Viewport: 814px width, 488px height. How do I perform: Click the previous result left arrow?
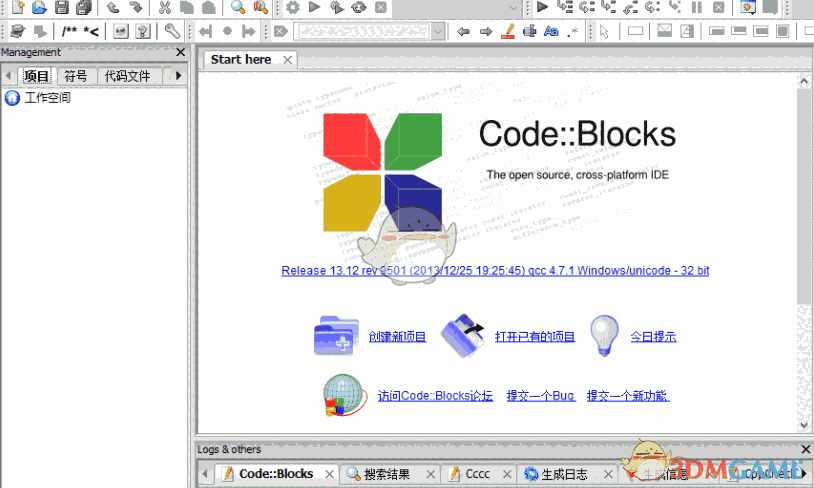463,32
